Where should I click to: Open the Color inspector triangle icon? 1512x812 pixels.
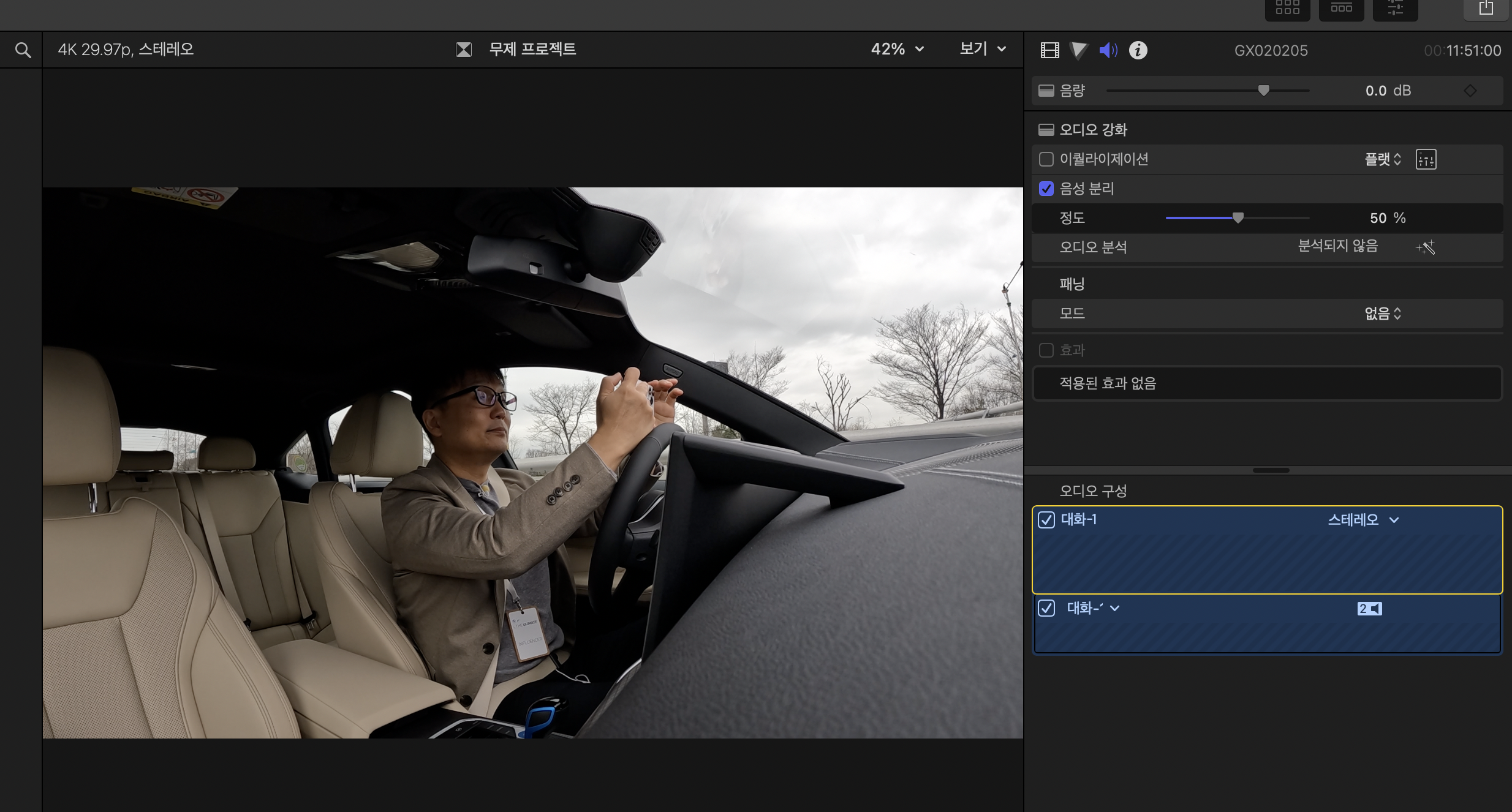pyautogui.click(x=1078, y=50)
